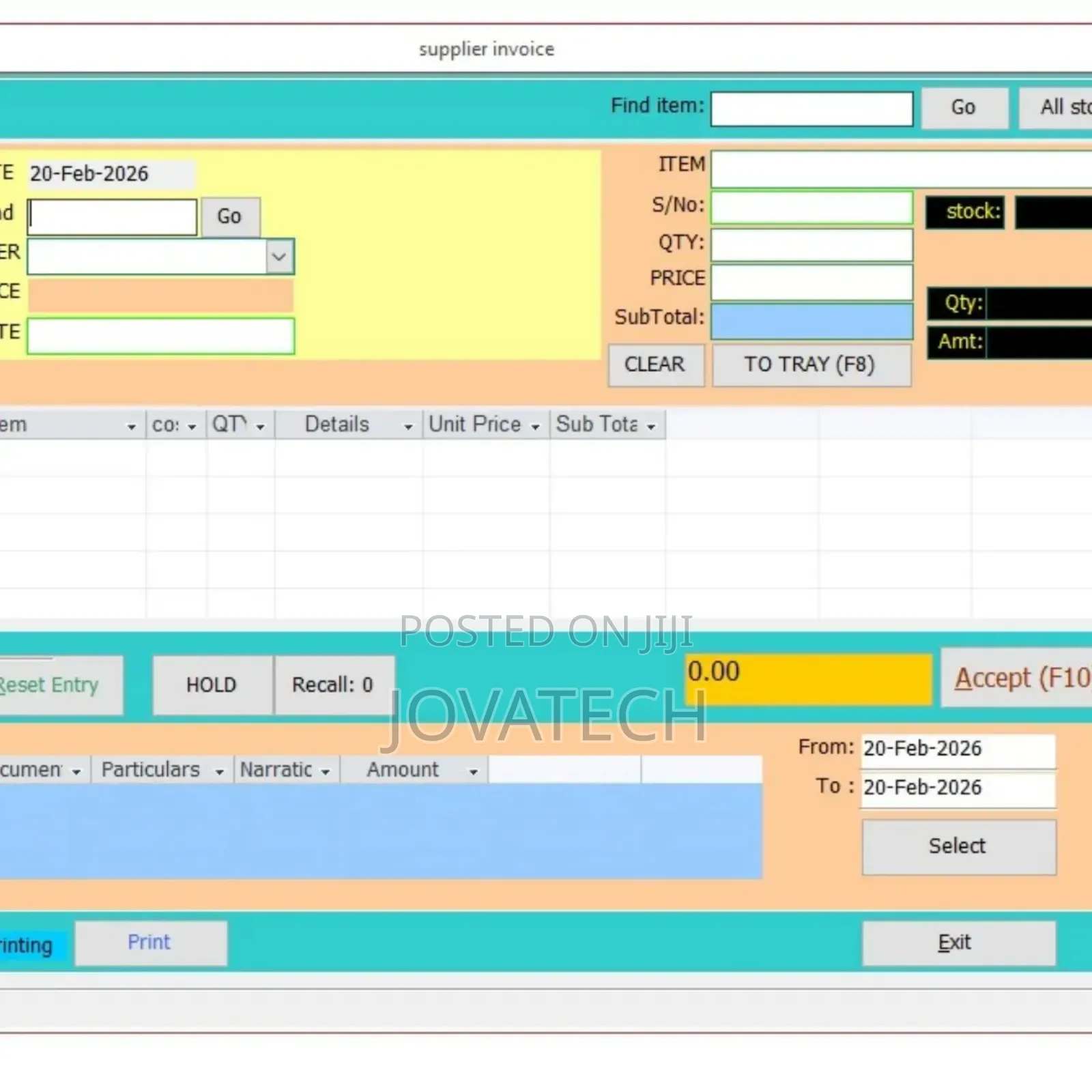Click the S/No input field

click(x=811, y=207)
